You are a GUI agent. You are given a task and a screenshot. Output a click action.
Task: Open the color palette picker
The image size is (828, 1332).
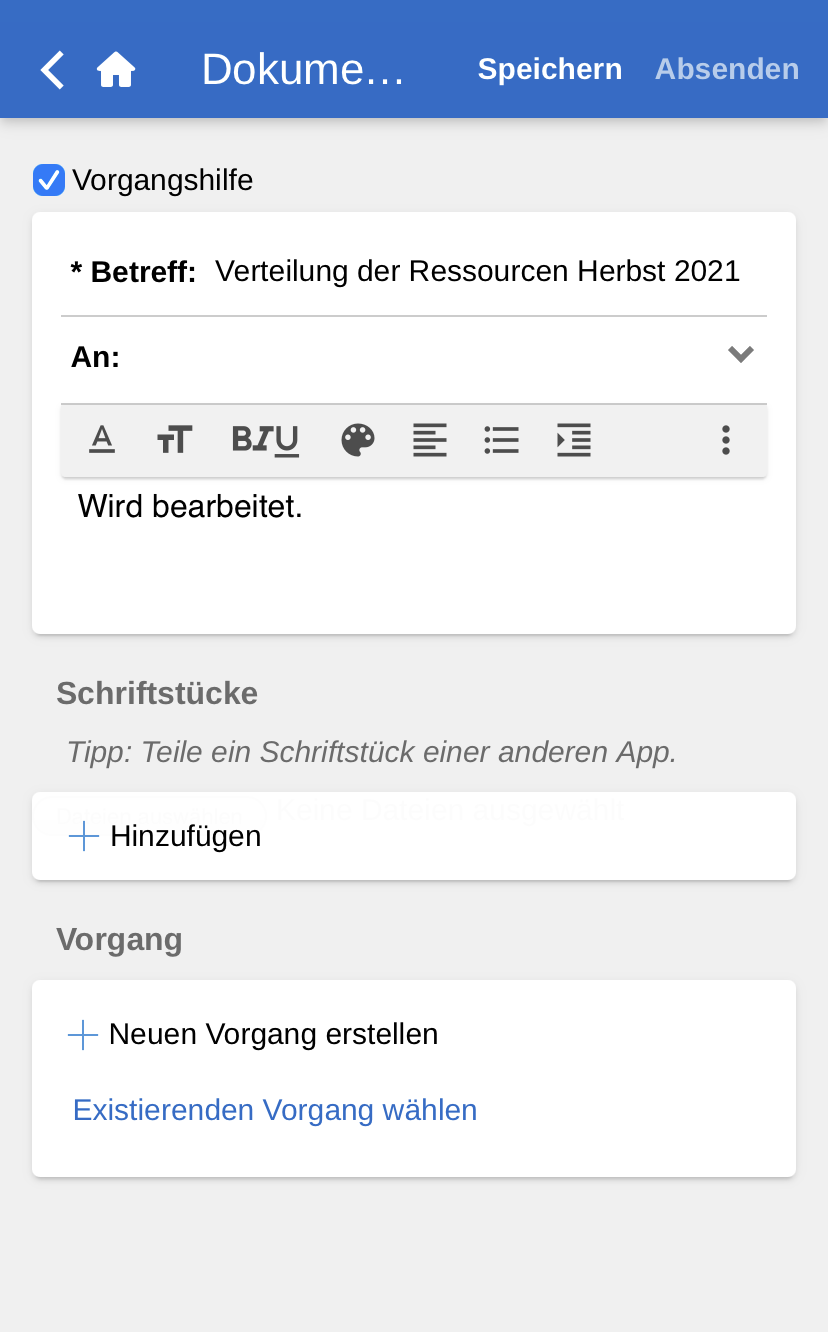click(358, 440)
